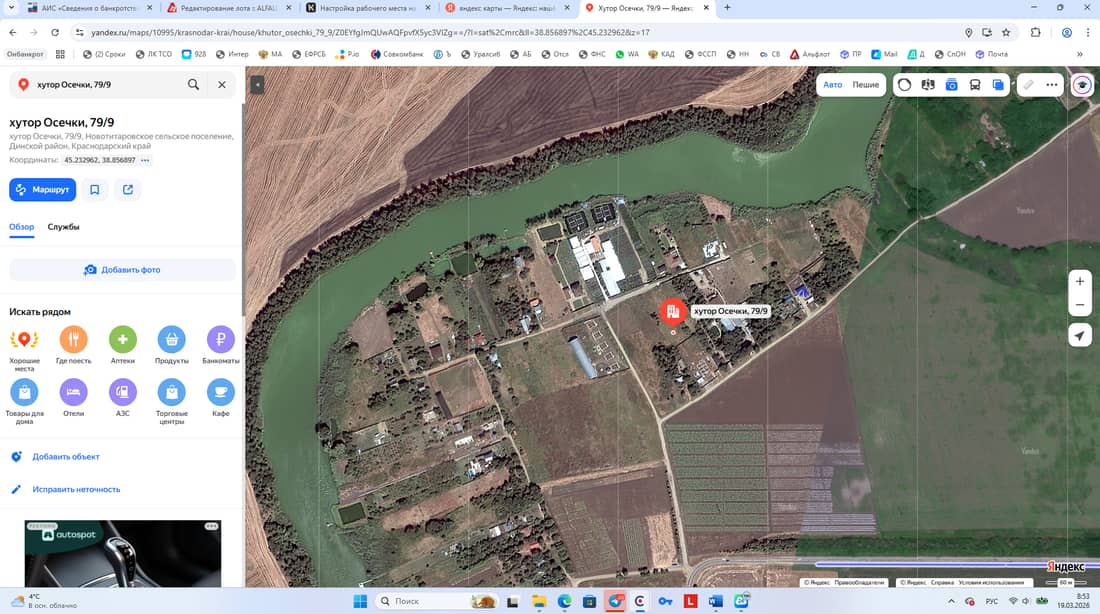This screenshot has height=614, width=1100.
Task: Toggle the street panoramas layer
Action: click(x=951, y=85)
